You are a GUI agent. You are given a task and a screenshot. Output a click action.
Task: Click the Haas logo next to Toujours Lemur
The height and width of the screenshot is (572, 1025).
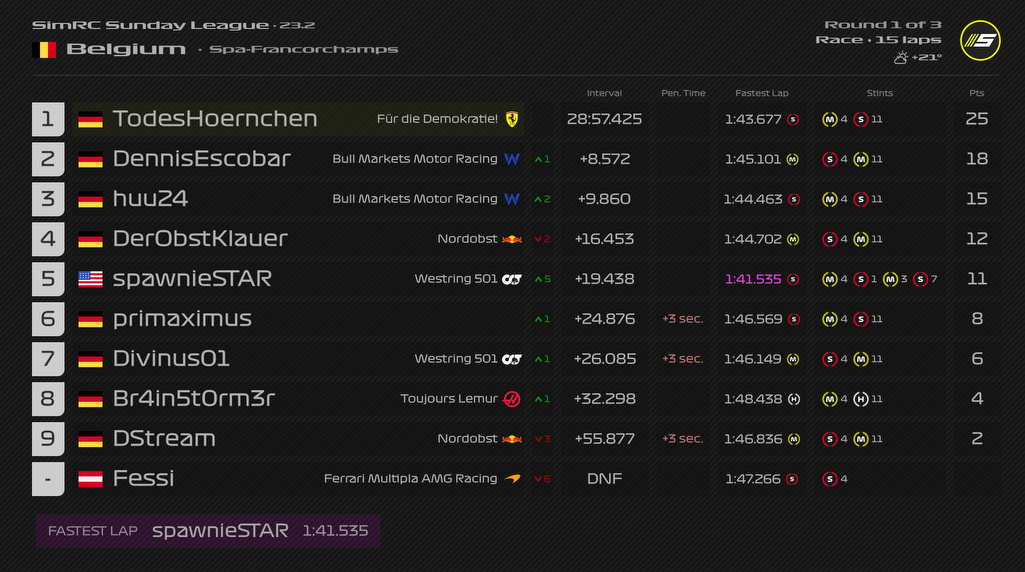coord(512,399)
